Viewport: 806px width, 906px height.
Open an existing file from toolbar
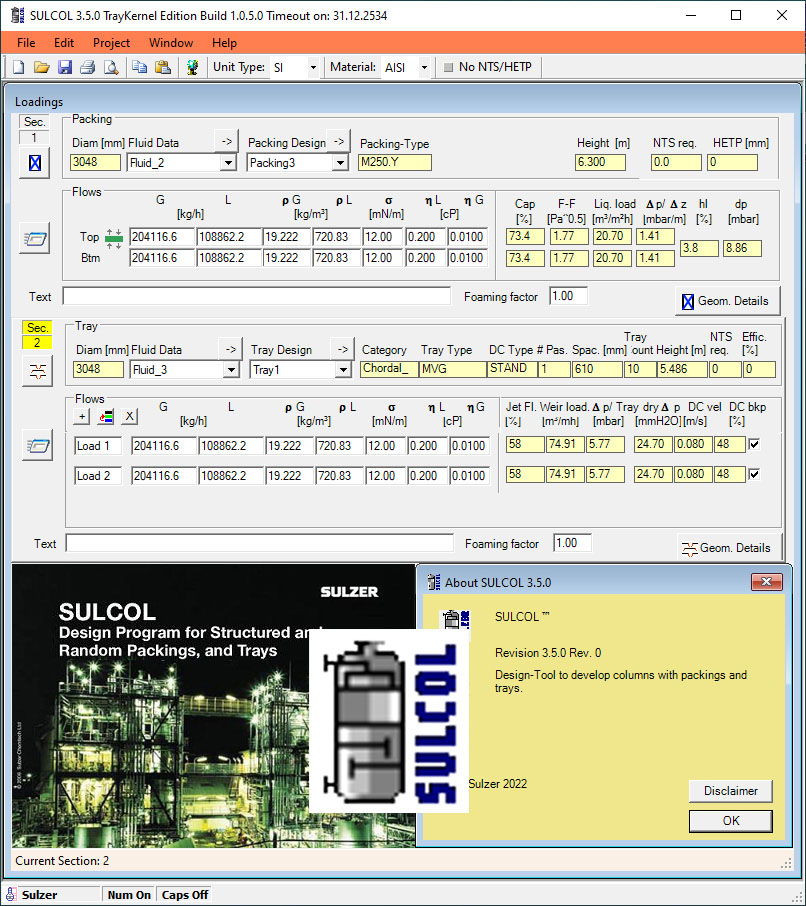tap(41, 66)
